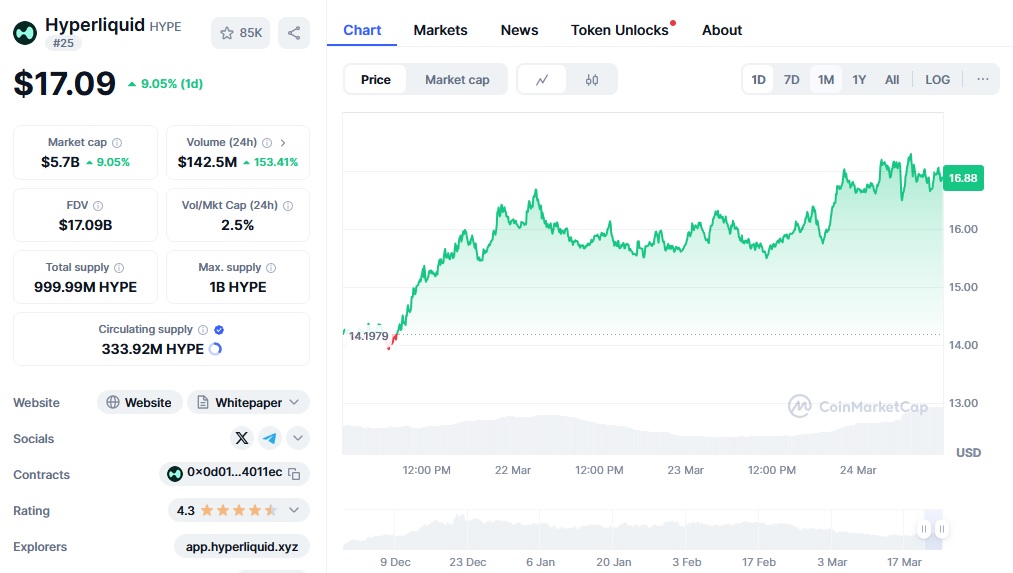This screenshot has height=573, width=1013.
Task: Select the Price chart toggle
Action: 375,79
